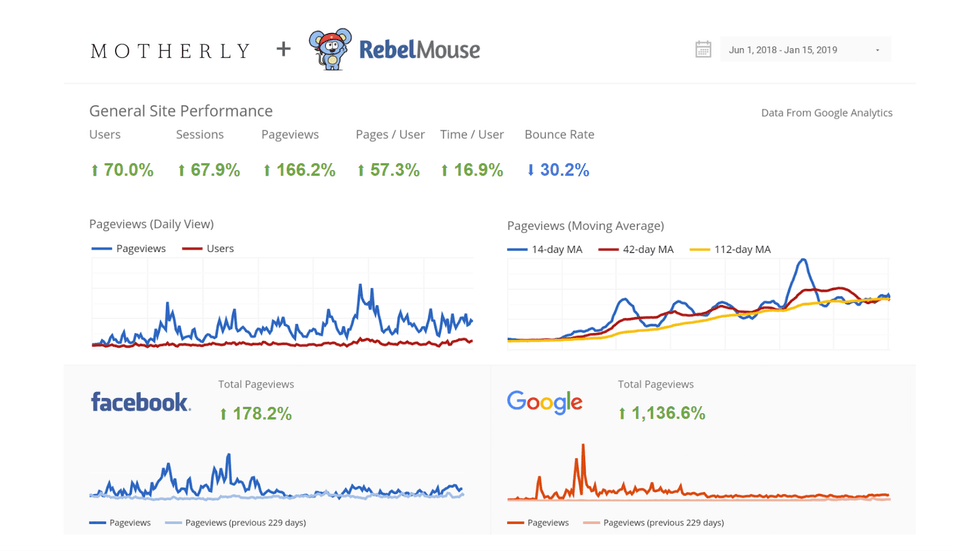Toggle the Pageviews series in Daily View legend
This screenshot has height=551, width=980.
pyautogui.click(x=128, y=249)
